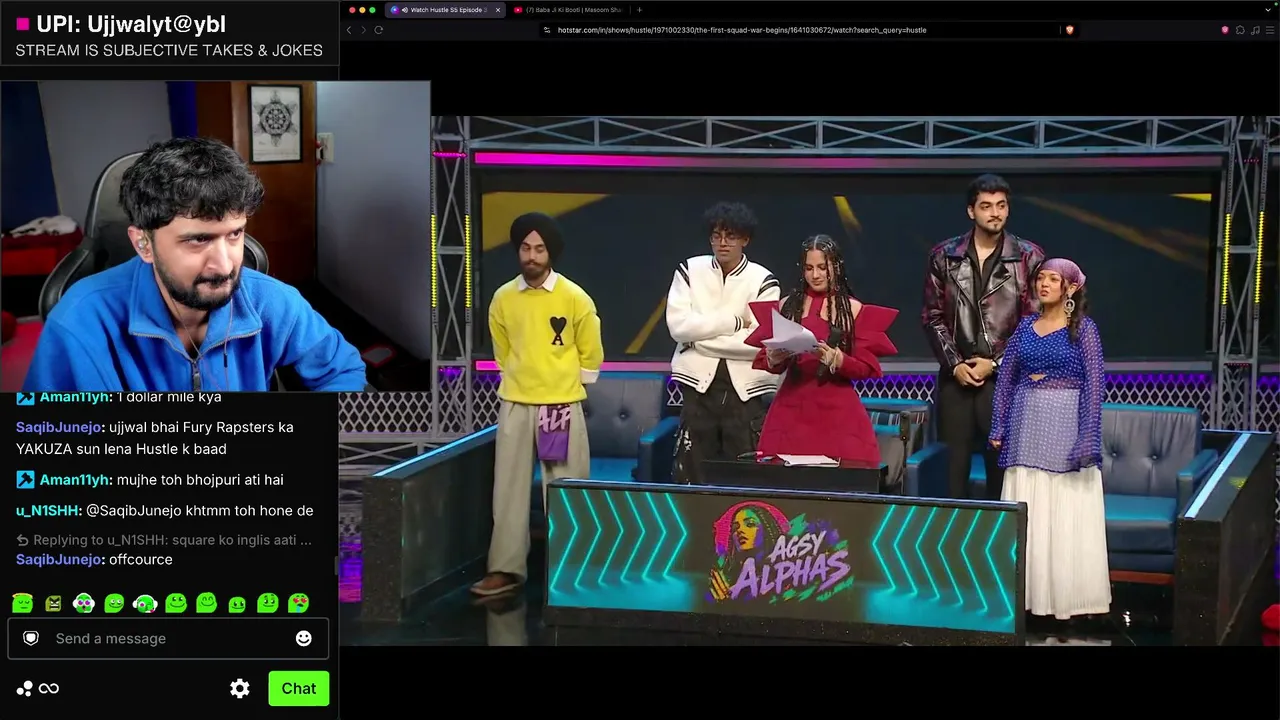1280x720 pixels.
Task: Open the emoji picker in message box
Action: [x=304, y=638]
